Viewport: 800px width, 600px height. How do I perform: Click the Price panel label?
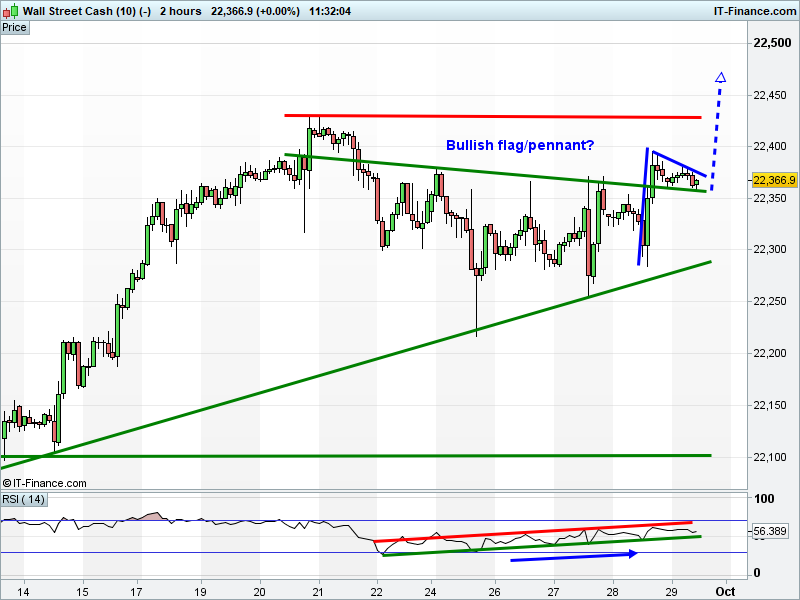point(14,28)
